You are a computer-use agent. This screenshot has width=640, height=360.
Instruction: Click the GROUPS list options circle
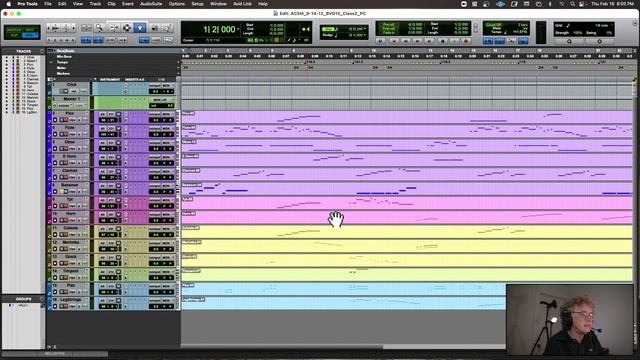point(42,299)
